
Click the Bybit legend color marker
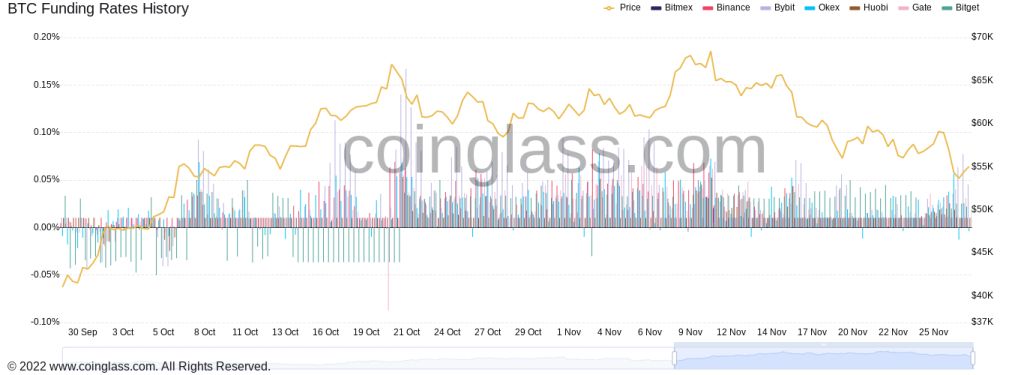point(765,8)
